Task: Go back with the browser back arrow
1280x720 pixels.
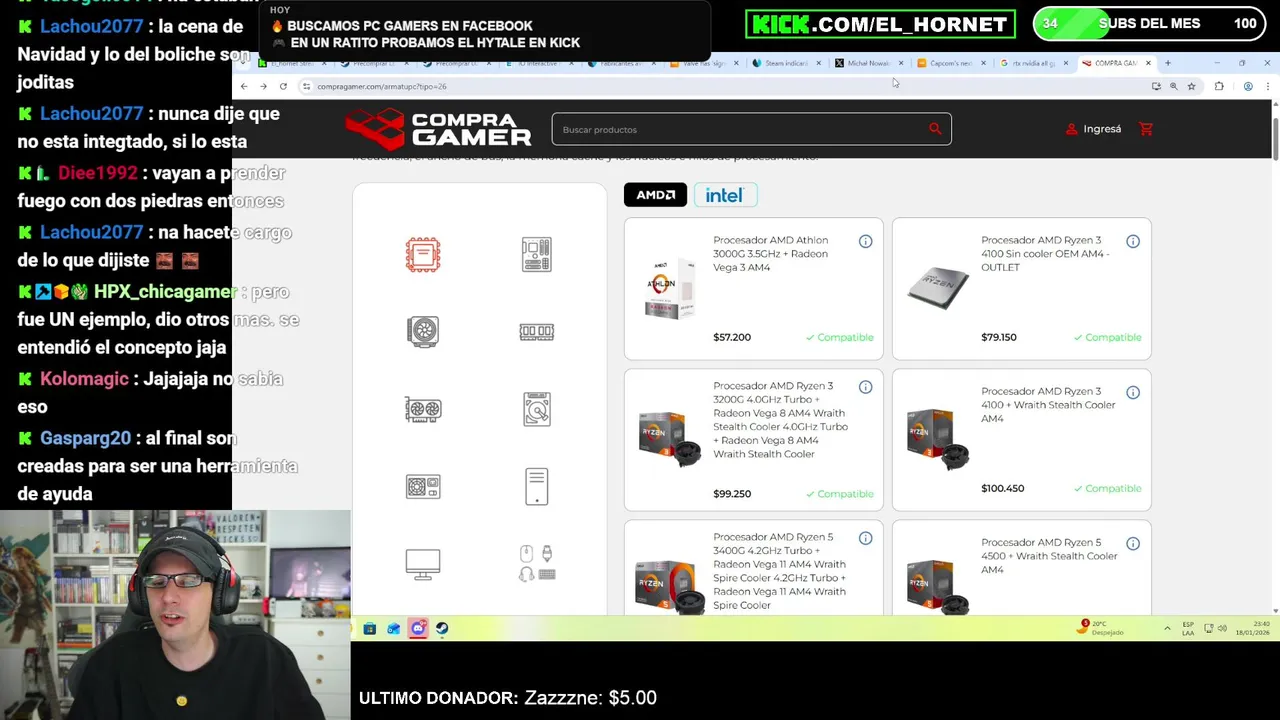Action: point(244,87)
